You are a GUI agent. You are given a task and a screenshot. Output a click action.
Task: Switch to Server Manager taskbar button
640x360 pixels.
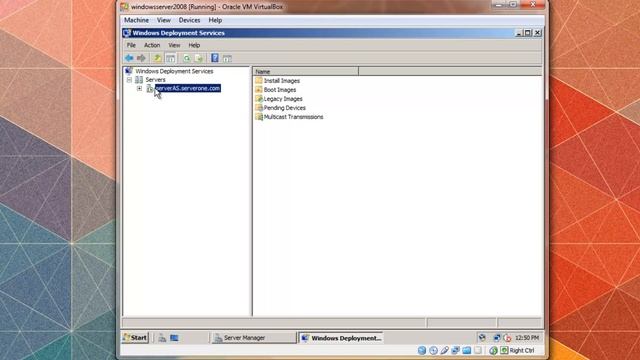click(x=254, y=338)
